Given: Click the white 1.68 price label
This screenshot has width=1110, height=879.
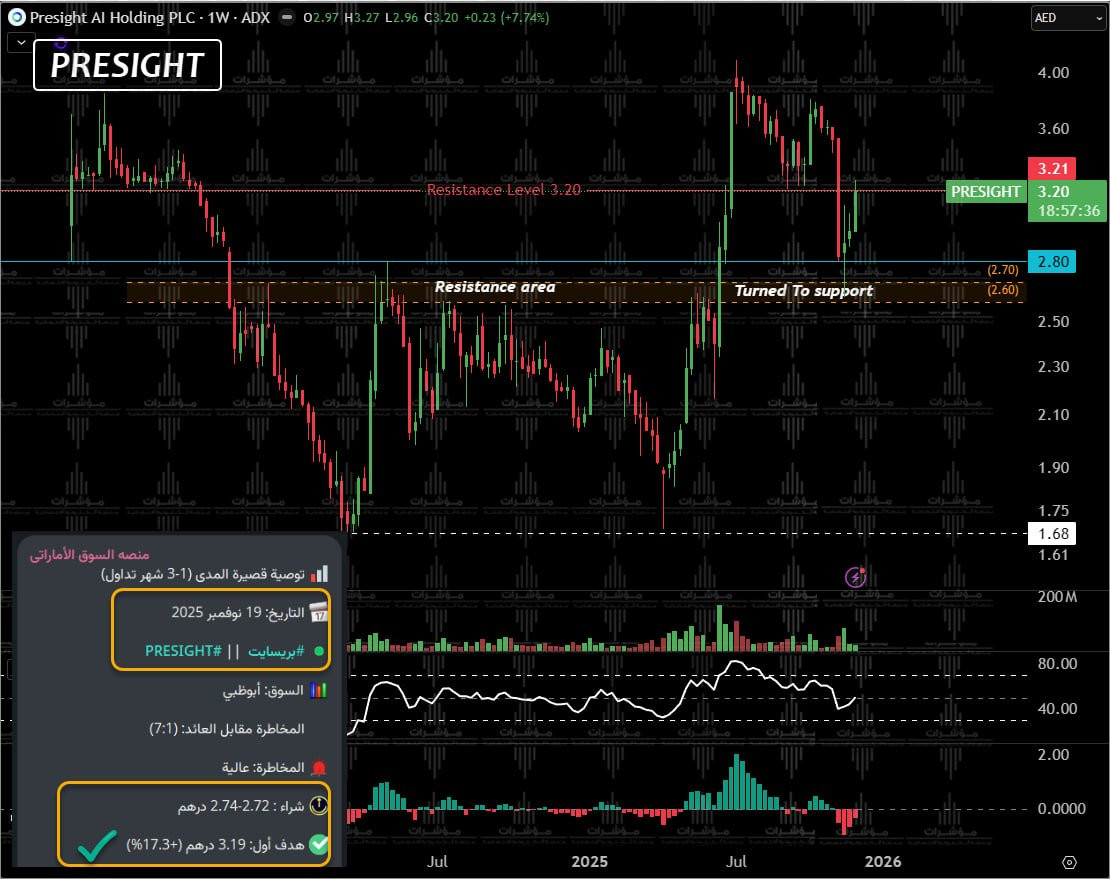Looking at the screenshot, I should 1052,534.
